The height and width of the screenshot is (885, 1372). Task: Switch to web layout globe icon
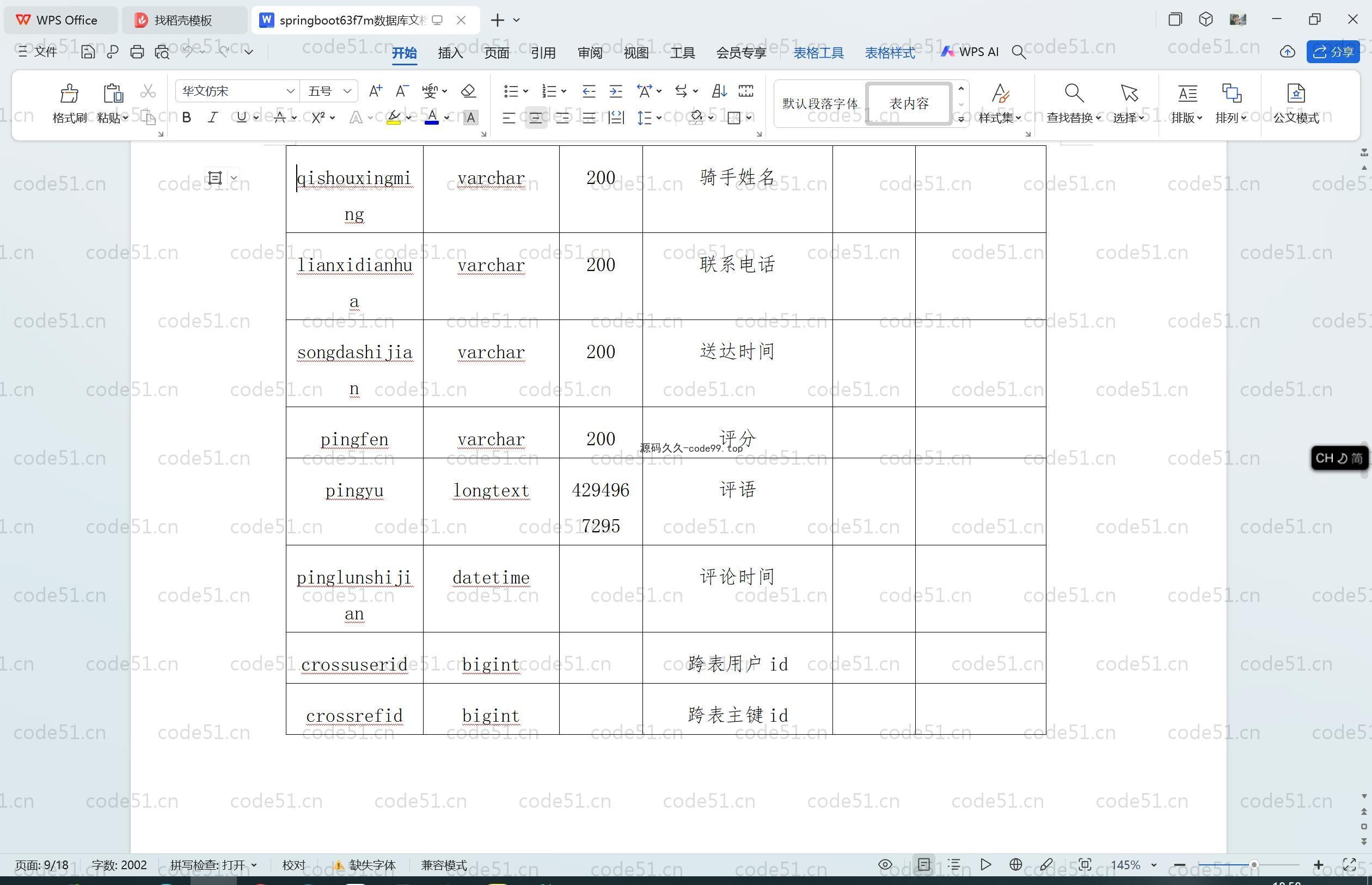[x=1015, y=864]
